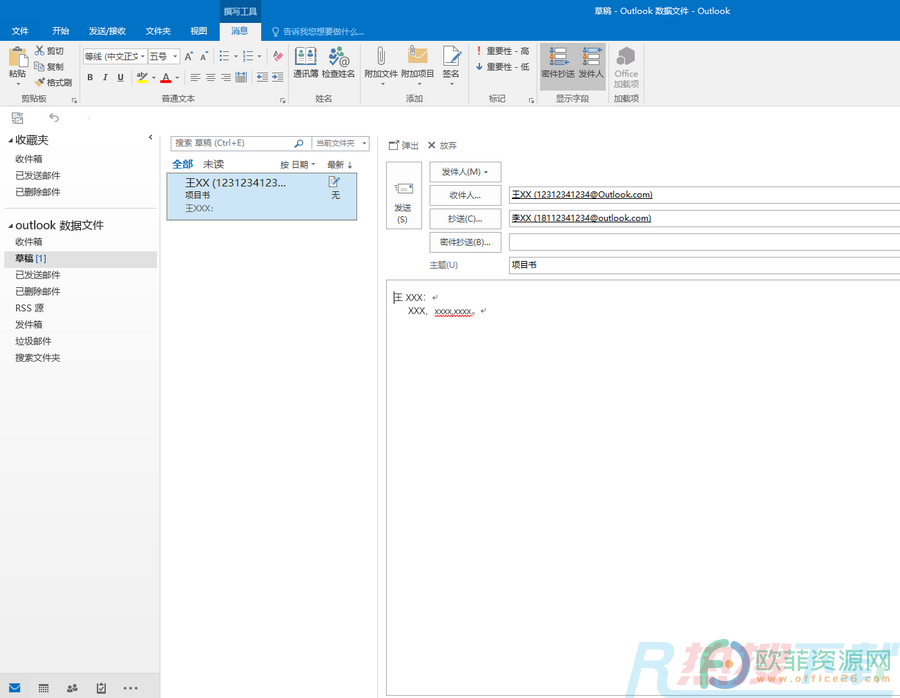Decrease font size with the smaller A
The width and height of the screenshot is (900, 698).
coord(204,56)
